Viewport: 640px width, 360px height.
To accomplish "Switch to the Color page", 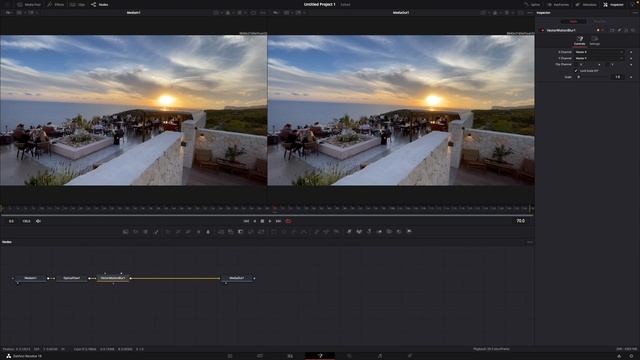I will (x=349, y=356).
